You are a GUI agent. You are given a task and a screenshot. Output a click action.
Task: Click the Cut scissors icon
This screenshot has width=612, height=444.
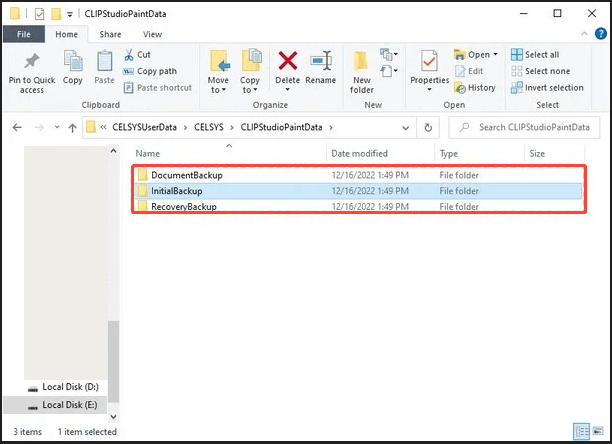(x=131, y=55)
